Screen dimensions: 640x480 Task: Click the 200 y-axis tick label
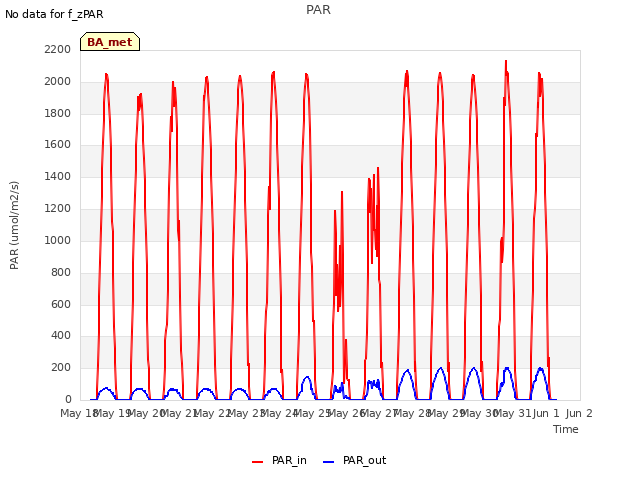click(61, 367)
